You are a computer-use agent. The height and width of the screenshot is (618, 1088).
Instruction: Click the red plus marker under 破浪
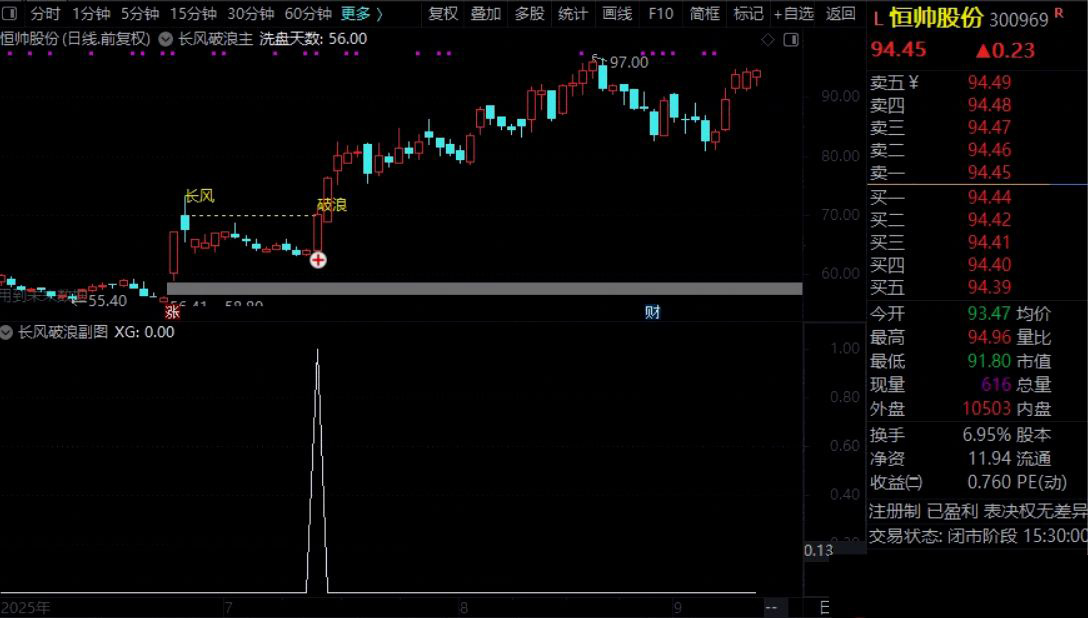[x=318, y=260]
